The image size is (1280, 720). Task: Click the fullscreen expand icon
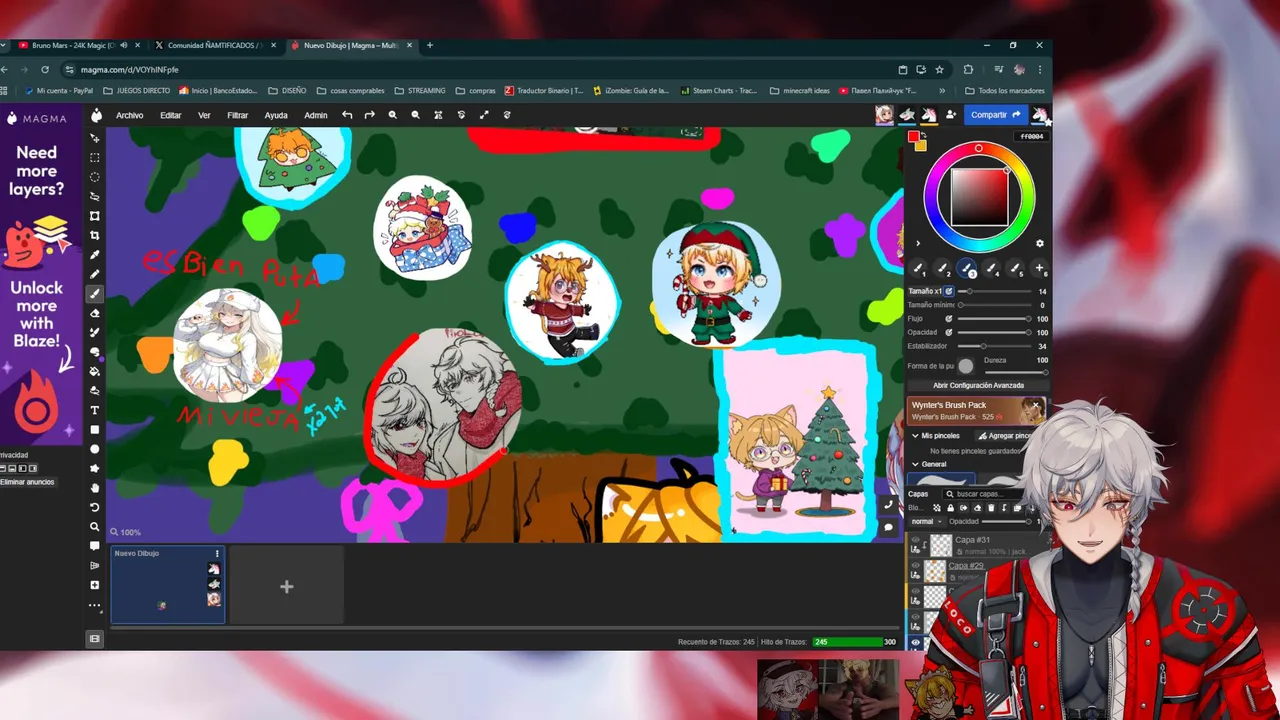[x=484, y=115]
